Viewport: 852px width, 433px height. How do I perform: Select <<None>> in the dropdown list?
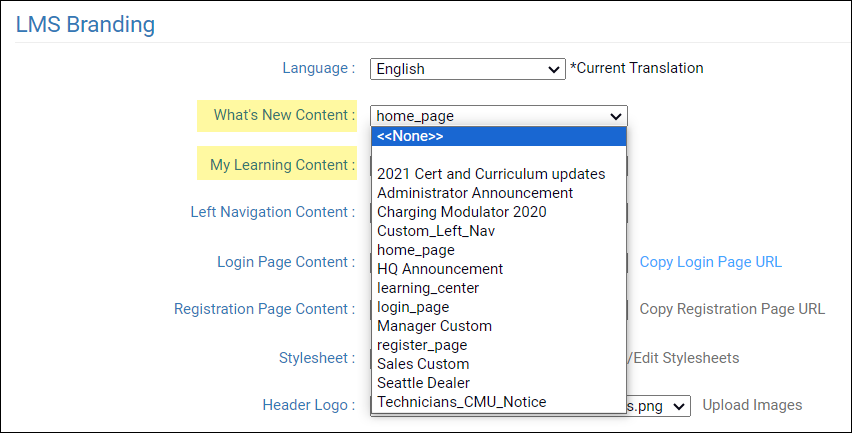[x=498, y=136]
